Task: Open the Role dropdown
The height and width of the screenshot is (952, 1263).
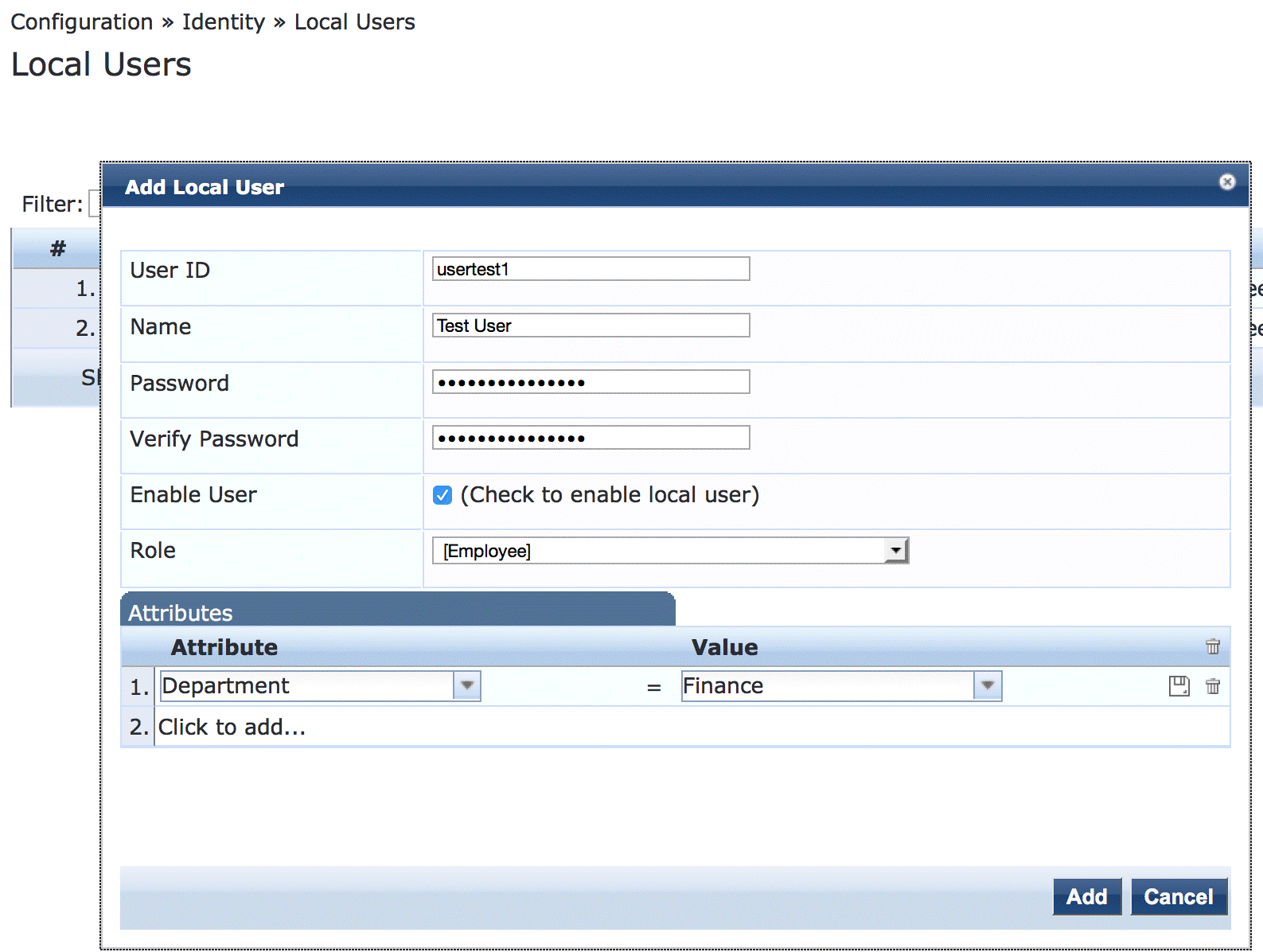Action: click(x=896, y=551)
